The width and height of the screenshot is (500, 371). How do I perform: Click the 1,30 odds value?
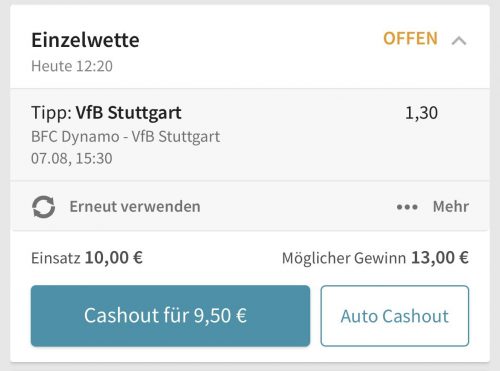[x=421, y=113]
